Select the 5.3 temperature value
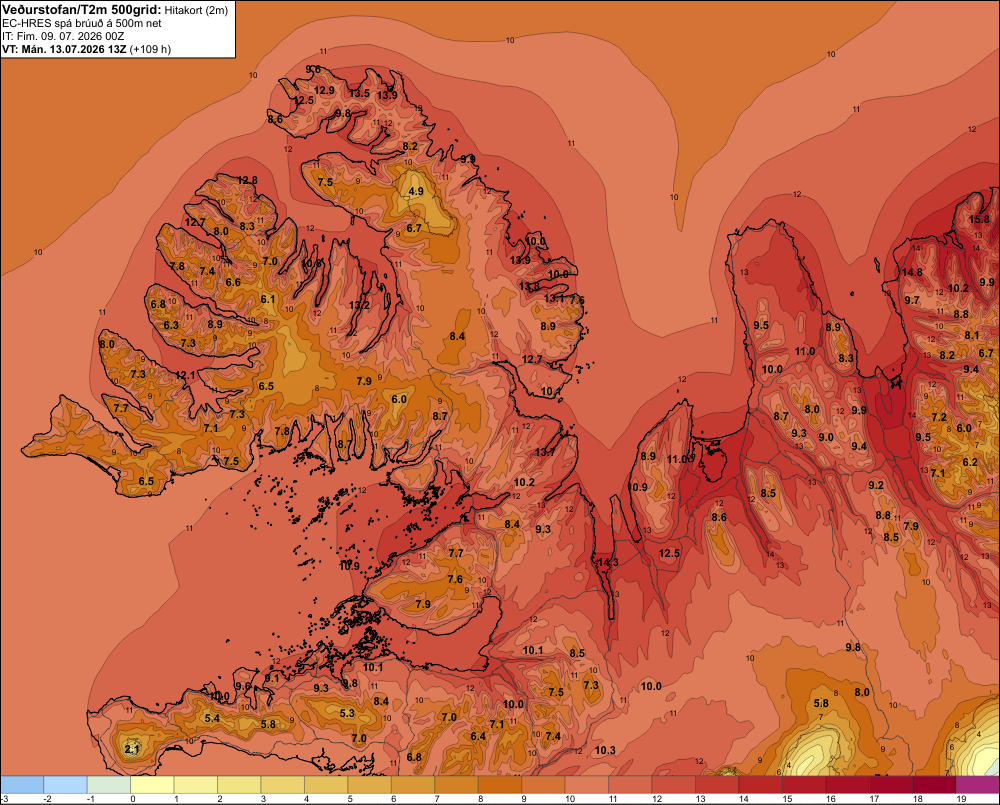The width and height of the screenshot is (1000, 805). pyautogui.click(x=347, y=713)
